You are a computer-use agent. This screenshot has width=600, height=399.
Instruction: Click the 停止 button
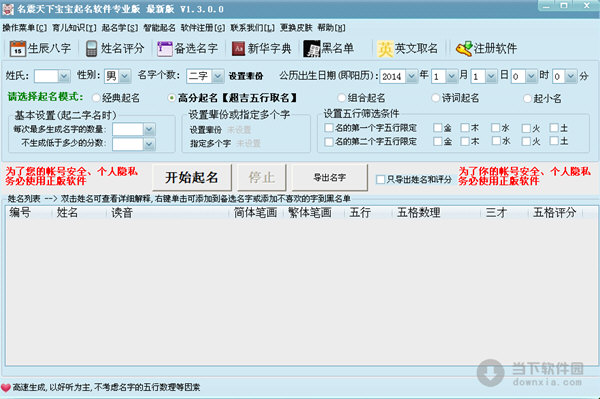261,177
